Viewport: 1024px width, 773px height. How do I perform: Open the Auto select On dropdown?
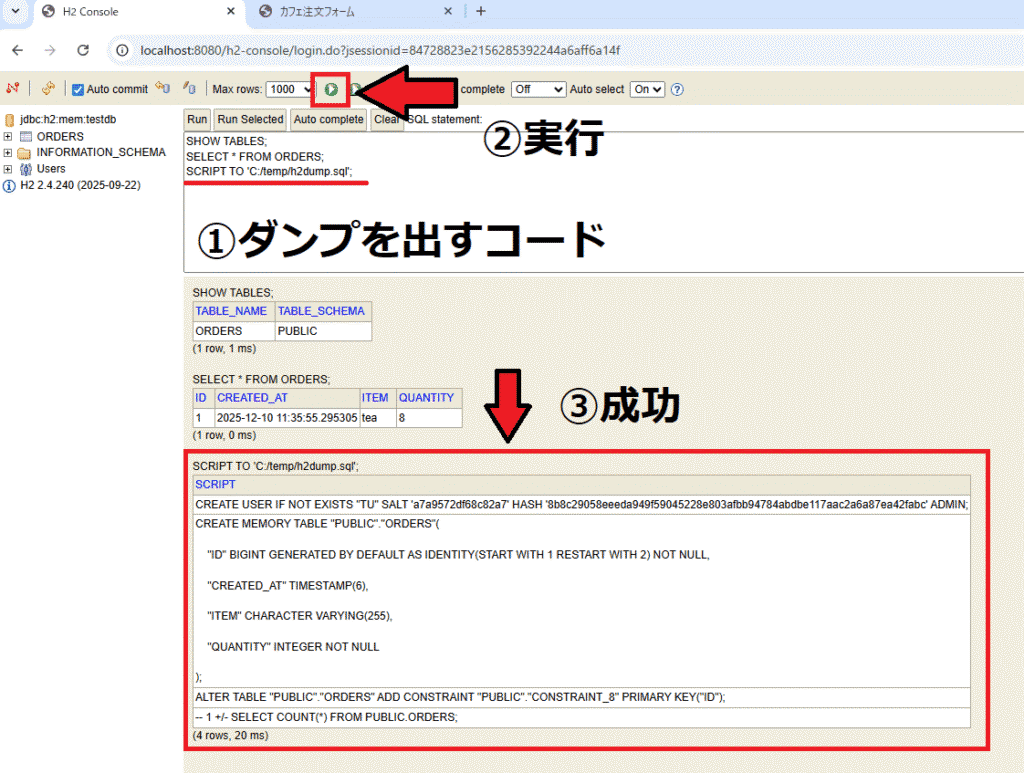[x=646, y=89]
